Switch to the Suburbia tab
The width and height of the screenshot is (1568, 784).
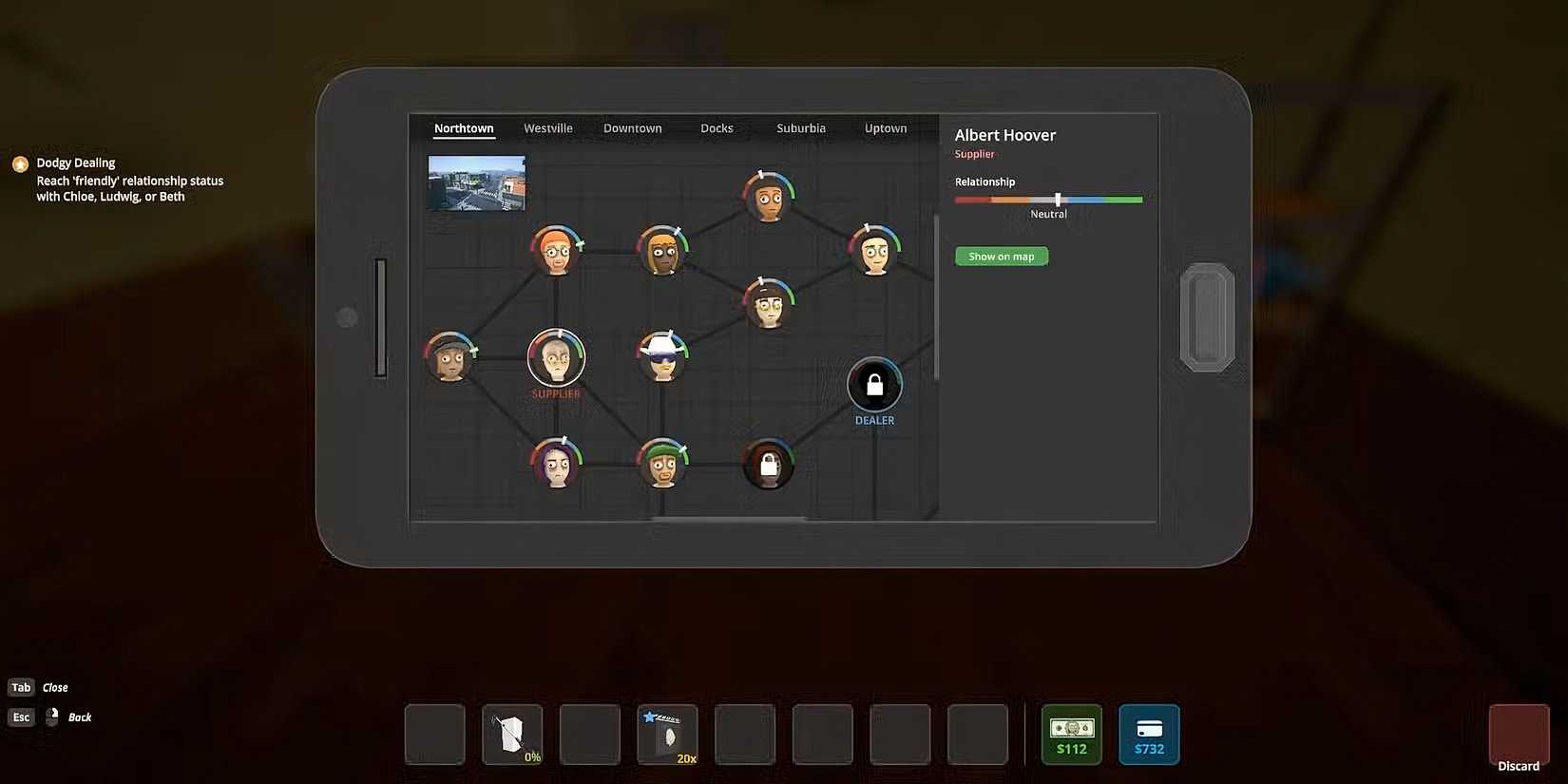801,128
